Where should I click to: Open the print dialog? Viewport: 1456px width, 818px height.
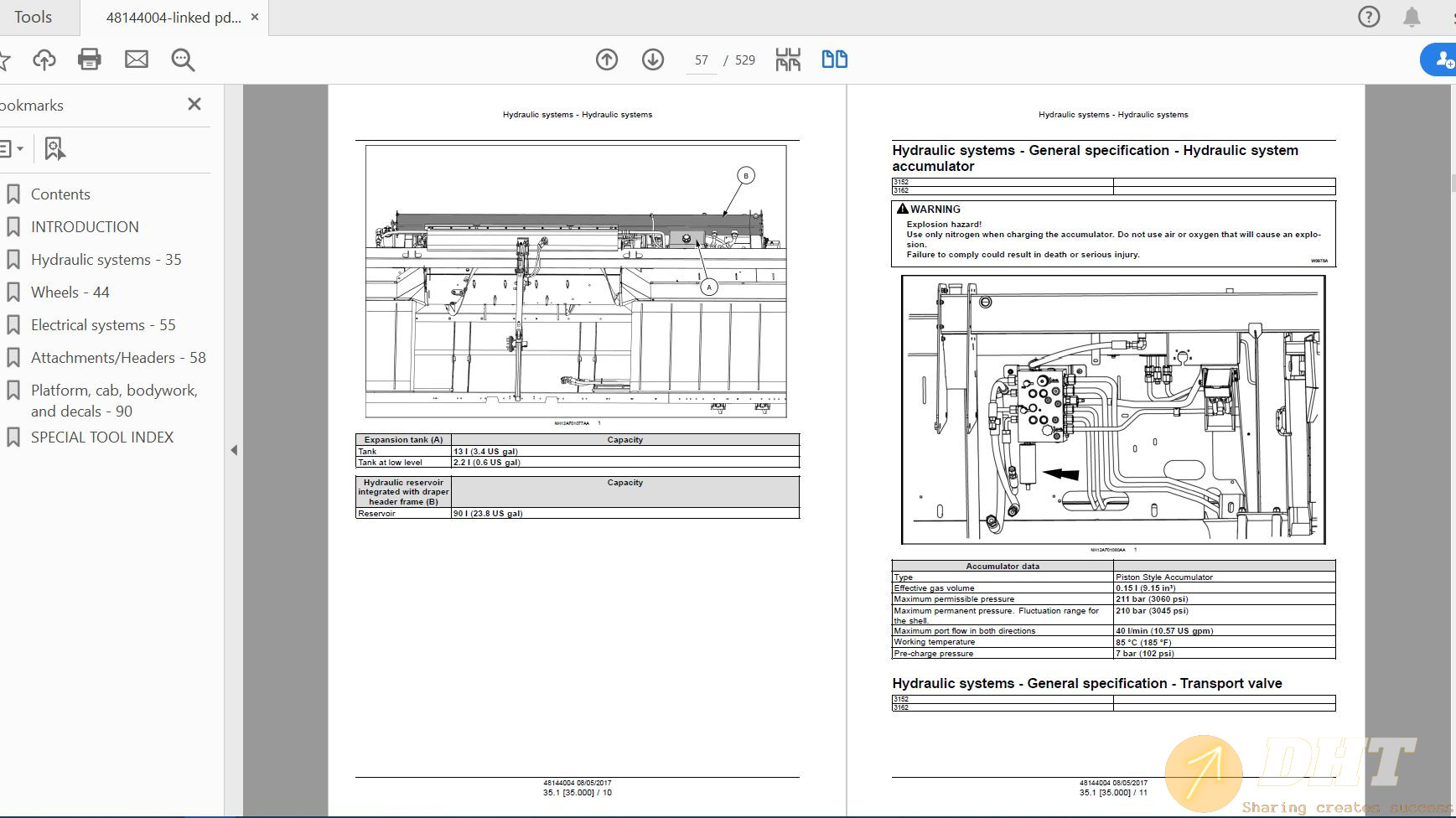point(89,60)
